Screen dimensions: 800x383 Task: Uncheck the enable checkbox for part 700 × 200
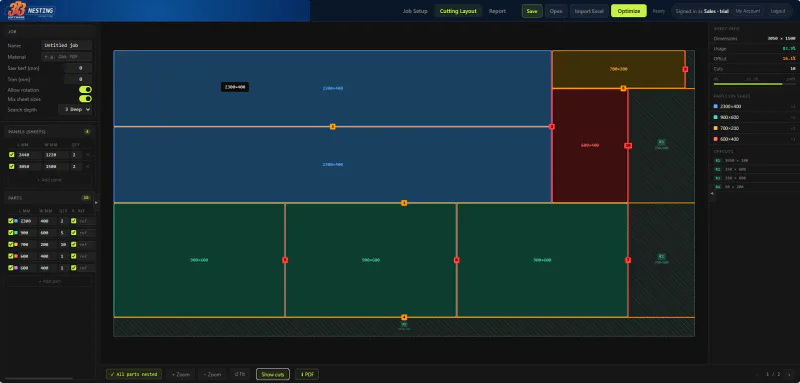11,244
